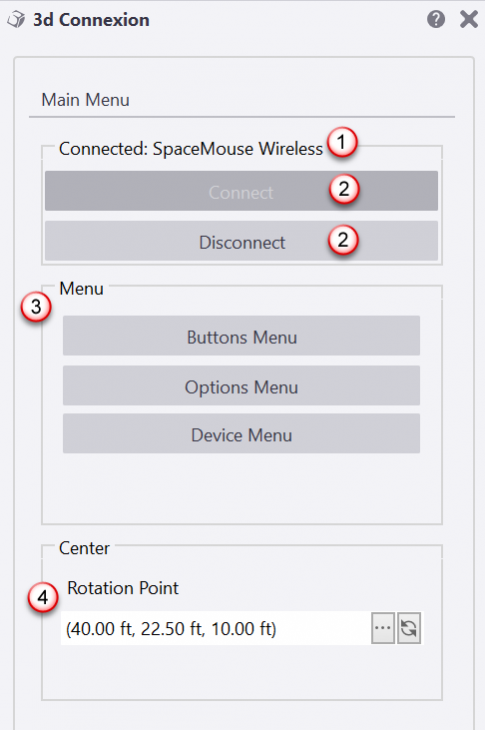This screenshot has height=730, width=485.
Task: Click the Rotation Point label
Action: 123,588
